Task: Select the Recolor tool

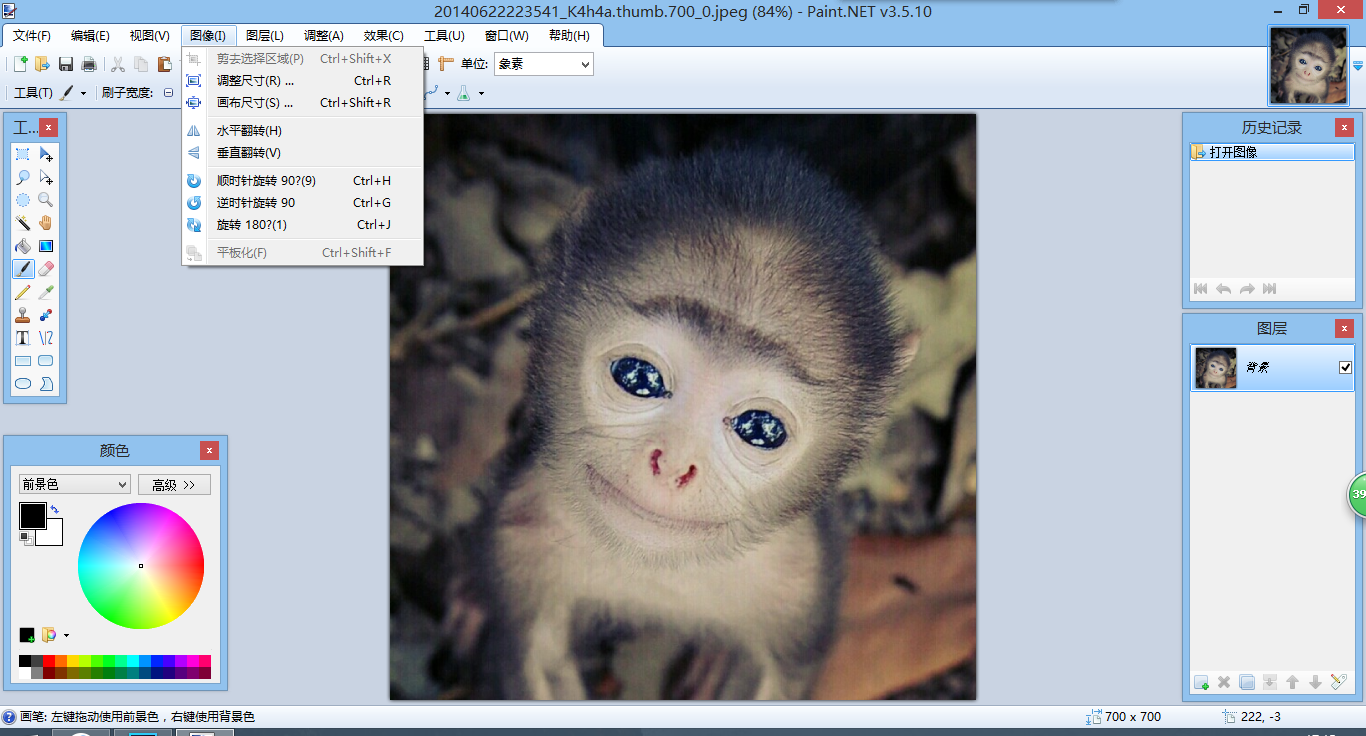Action: [x=46, y=315]
